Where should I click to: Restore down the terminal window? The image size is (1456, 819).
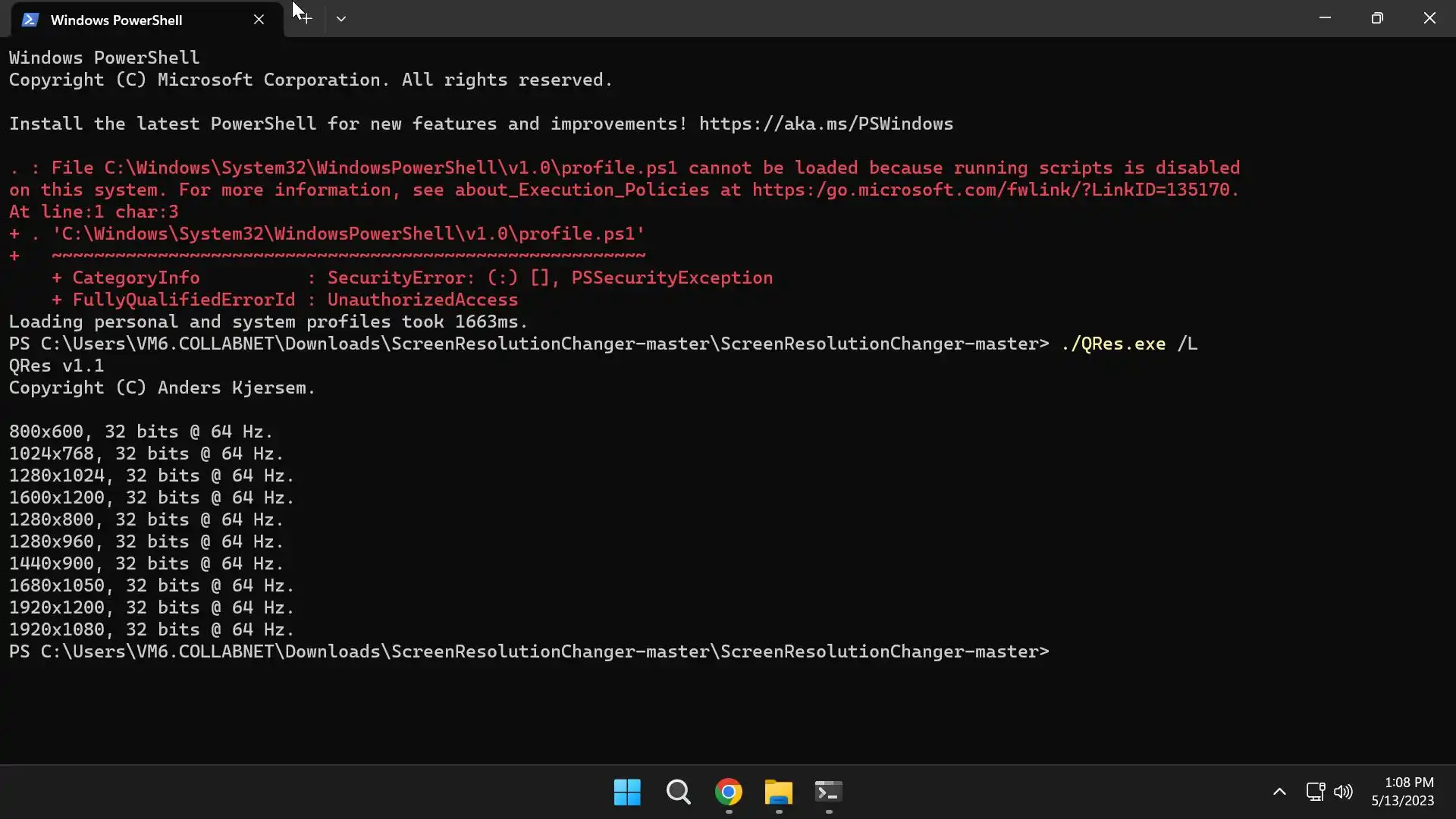click(1377, 18)
